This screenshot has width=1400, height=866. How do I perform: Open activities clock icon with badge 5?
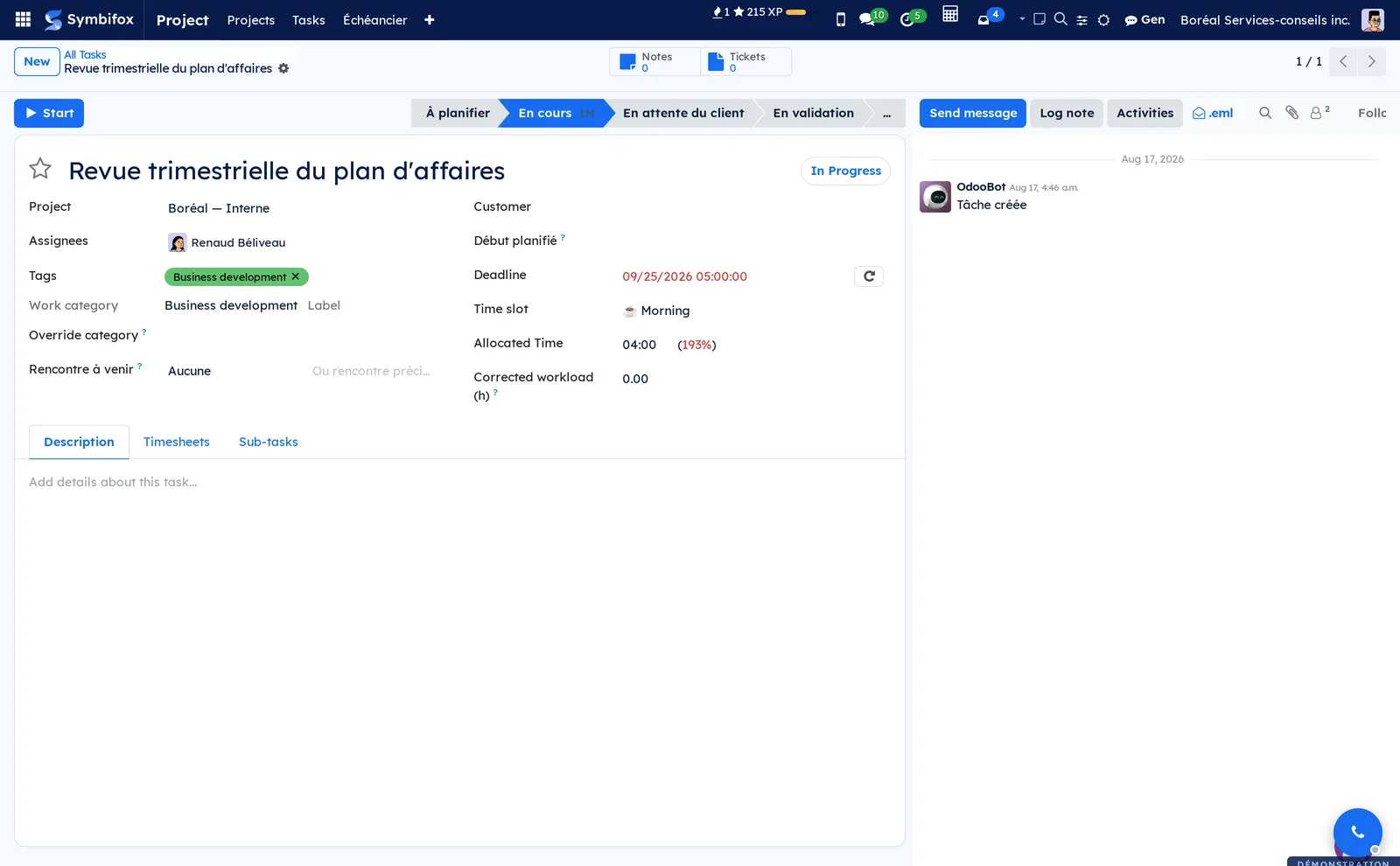tap(911, 18)
